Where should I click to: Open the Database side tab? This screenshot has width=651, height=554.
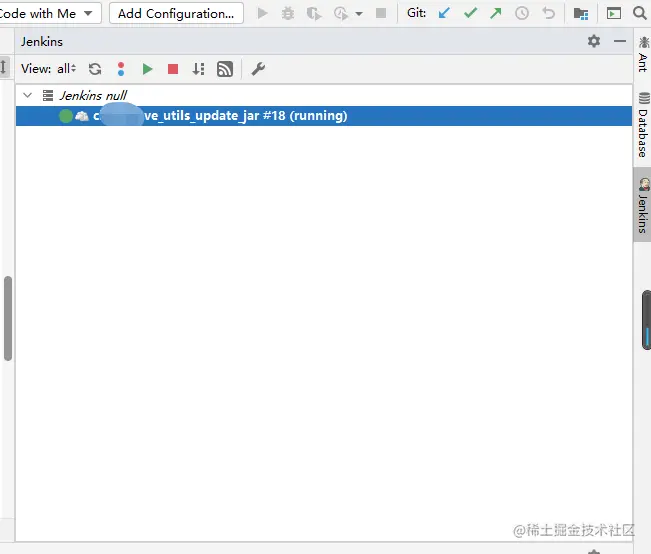pos(644,125)
